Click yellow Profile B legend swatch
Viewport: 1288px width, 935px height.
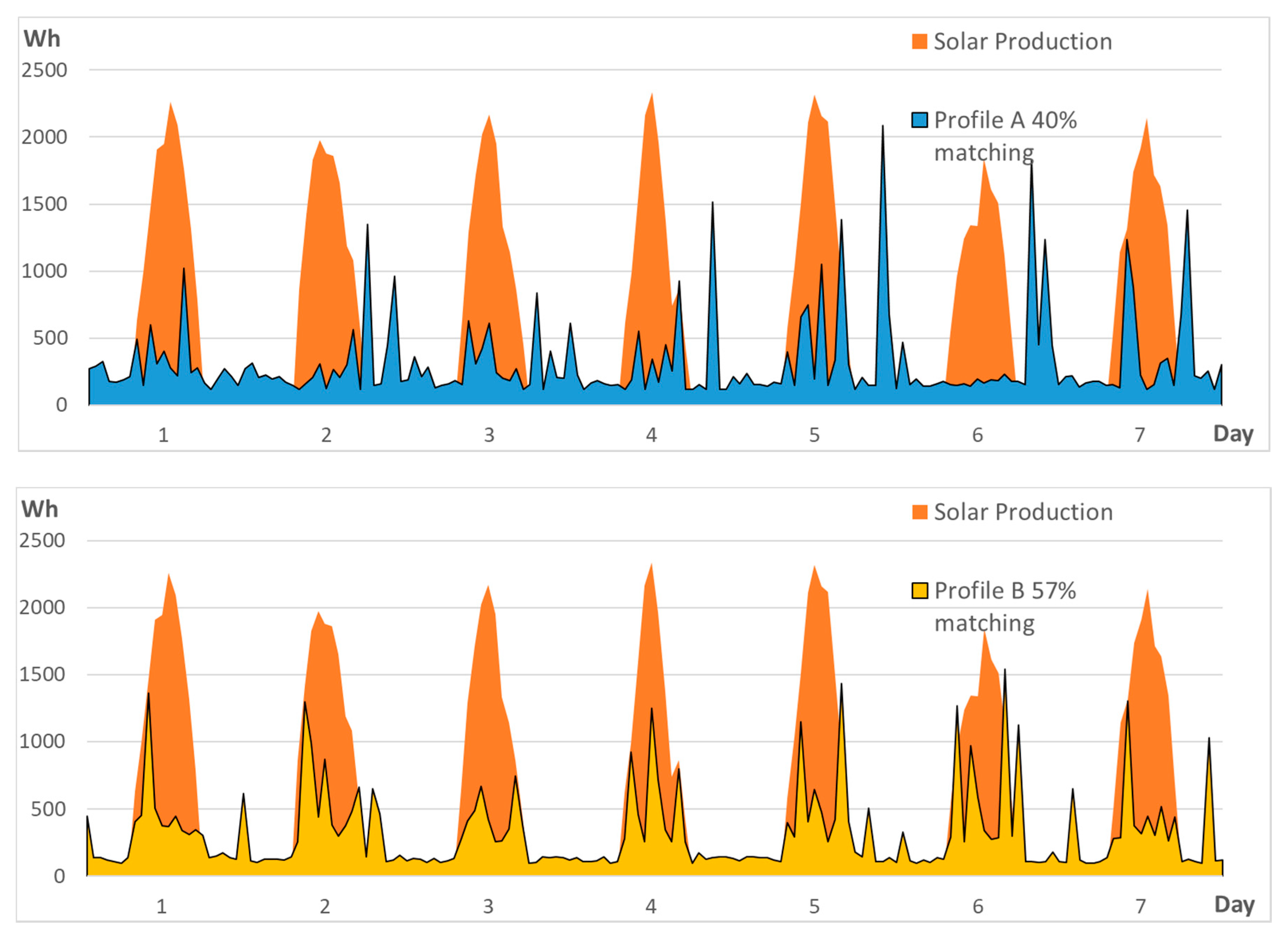tap(919, 591)
